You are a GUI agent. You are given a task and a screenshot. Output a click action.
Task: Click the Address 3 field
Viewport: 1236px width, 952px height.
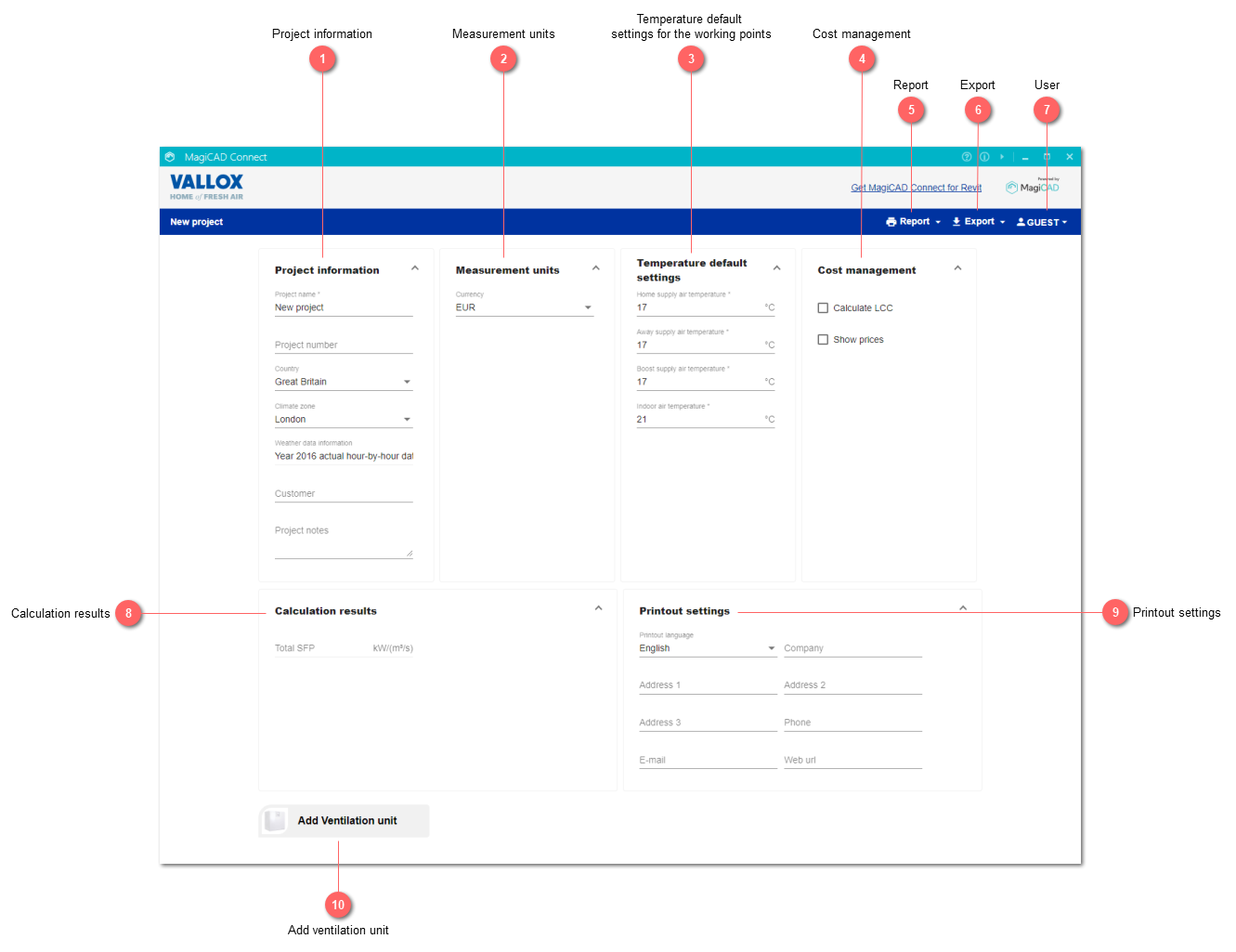click(708, 723)
